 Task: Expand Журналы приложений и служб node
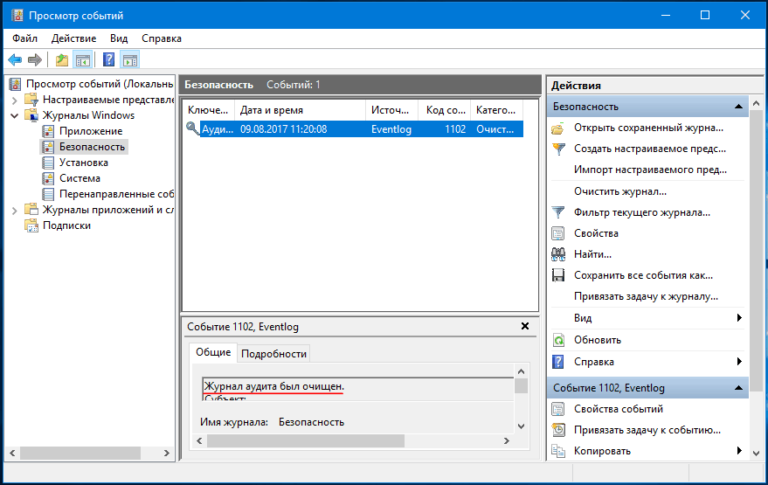click(x=13, y=210)
